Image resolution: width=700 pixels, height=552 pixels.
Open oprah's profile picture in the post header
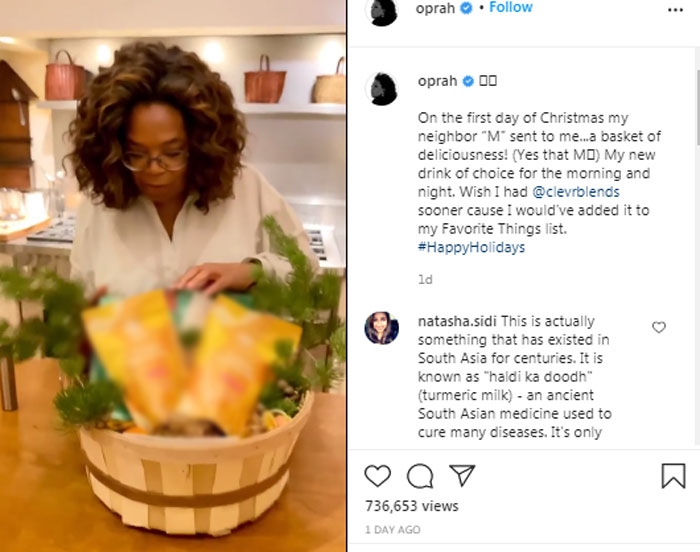tap(384, 9)
